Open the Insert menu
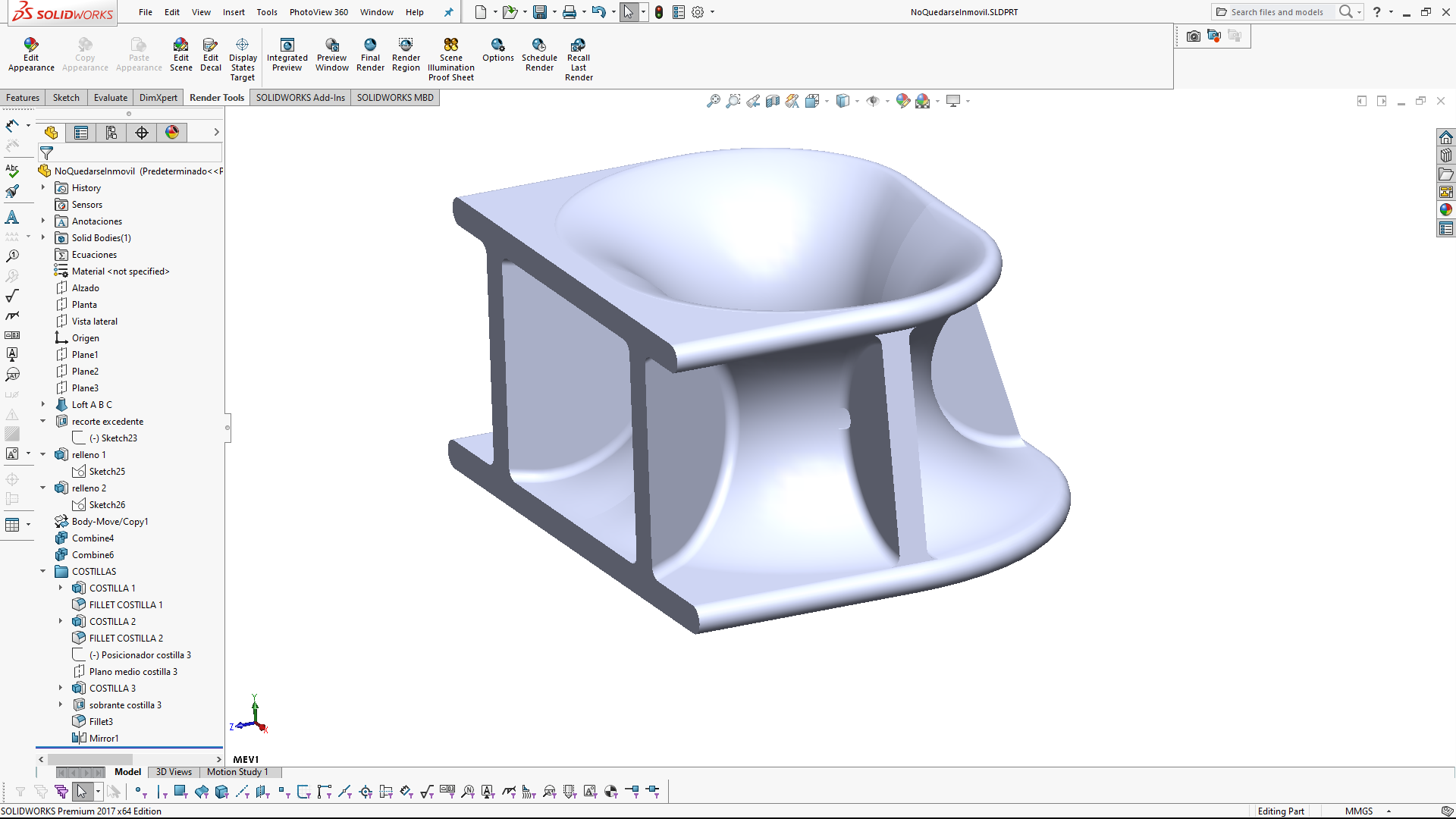This screenshot has height=819, width=1456. [x=234, y=12]
